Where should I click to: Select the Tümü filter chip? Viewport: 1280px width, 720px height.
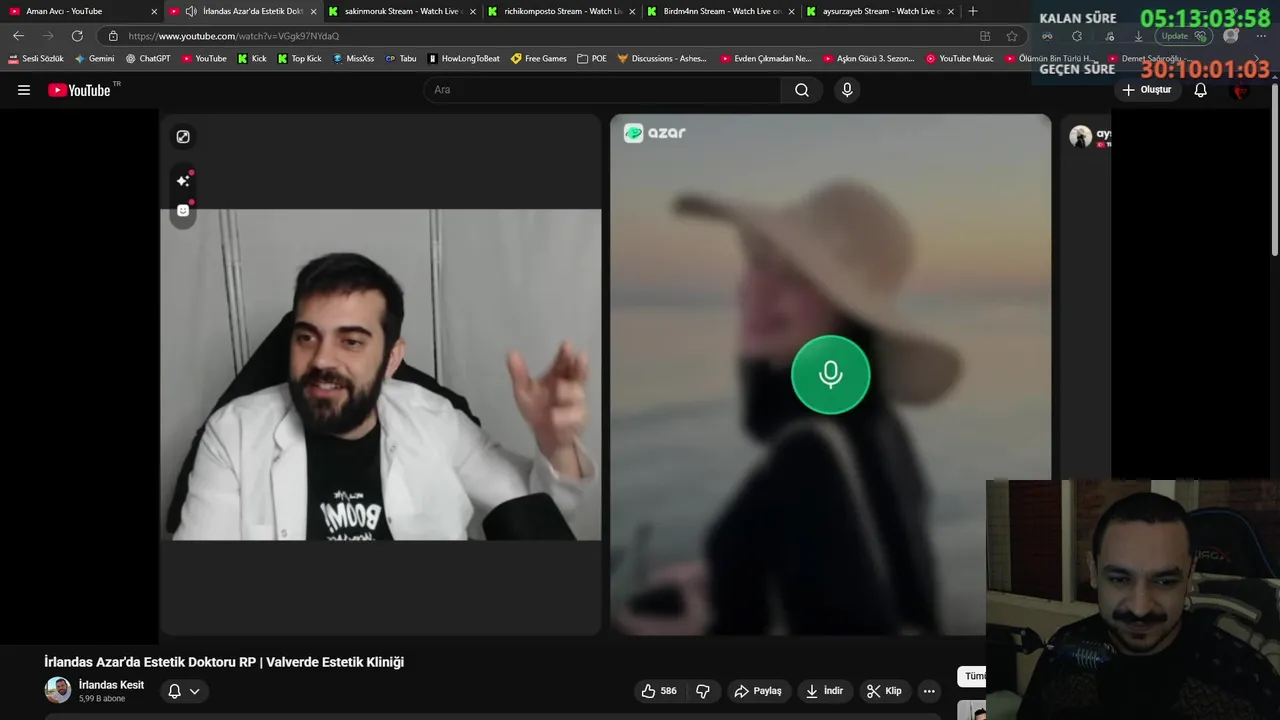coord(972,677)
